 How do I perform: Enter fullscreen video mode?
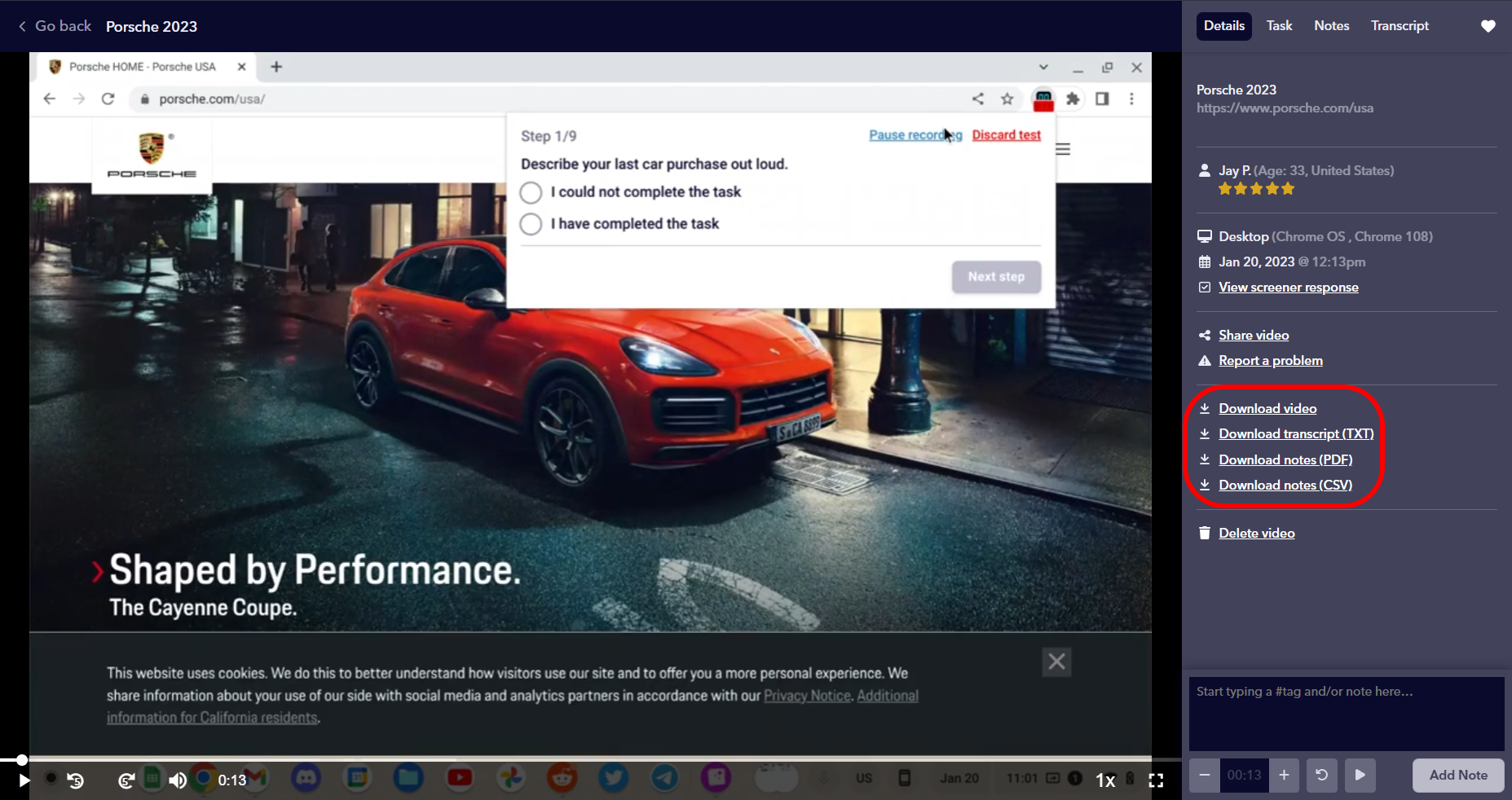coord(1156,780)
